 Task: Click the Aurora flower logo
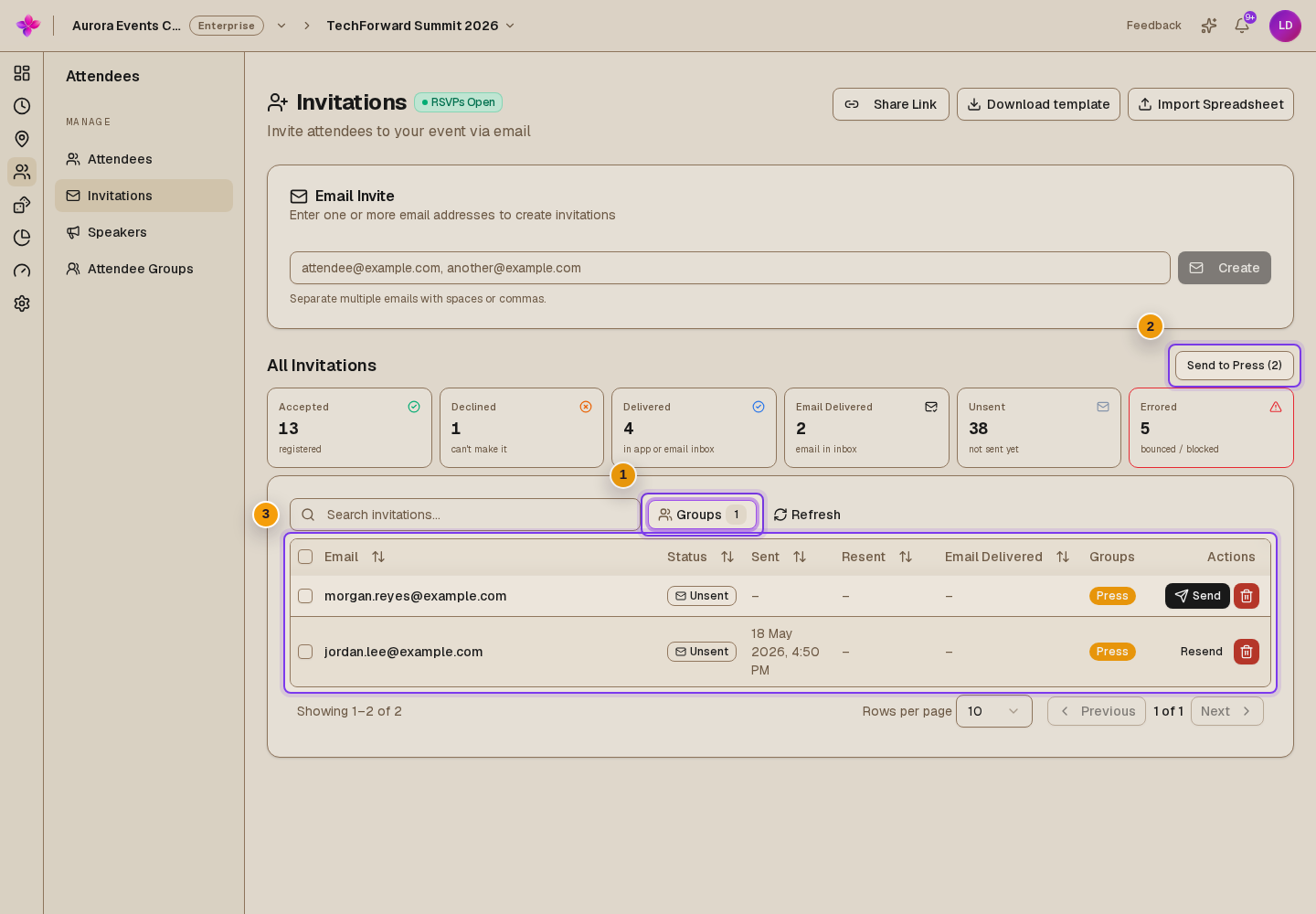coord(28,26)
